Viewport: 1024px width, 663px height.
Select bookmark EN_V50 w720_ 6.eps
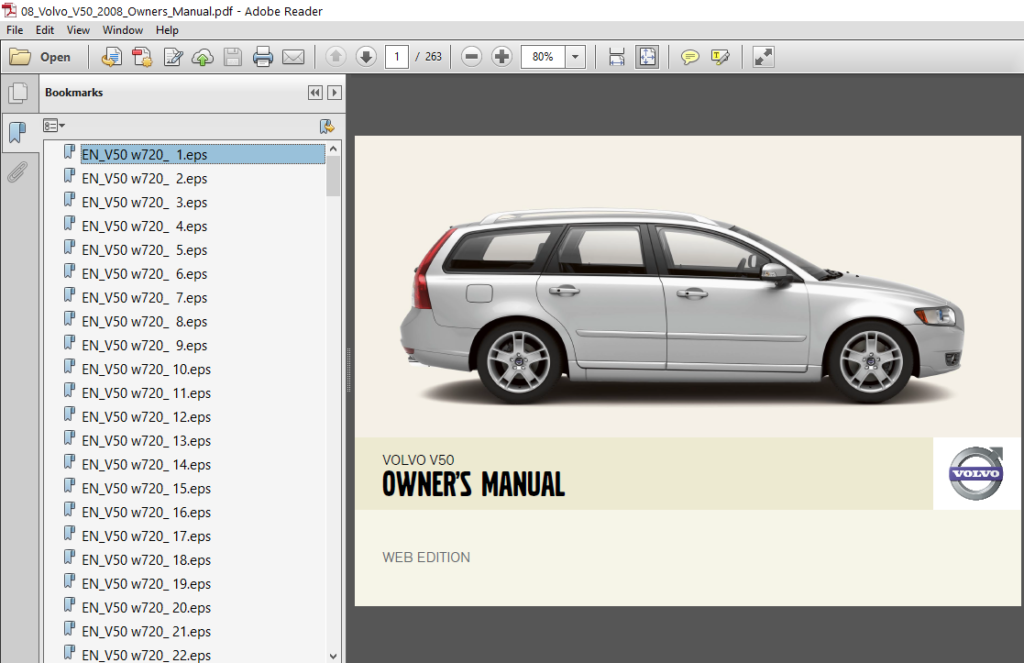tap(144, 274)
